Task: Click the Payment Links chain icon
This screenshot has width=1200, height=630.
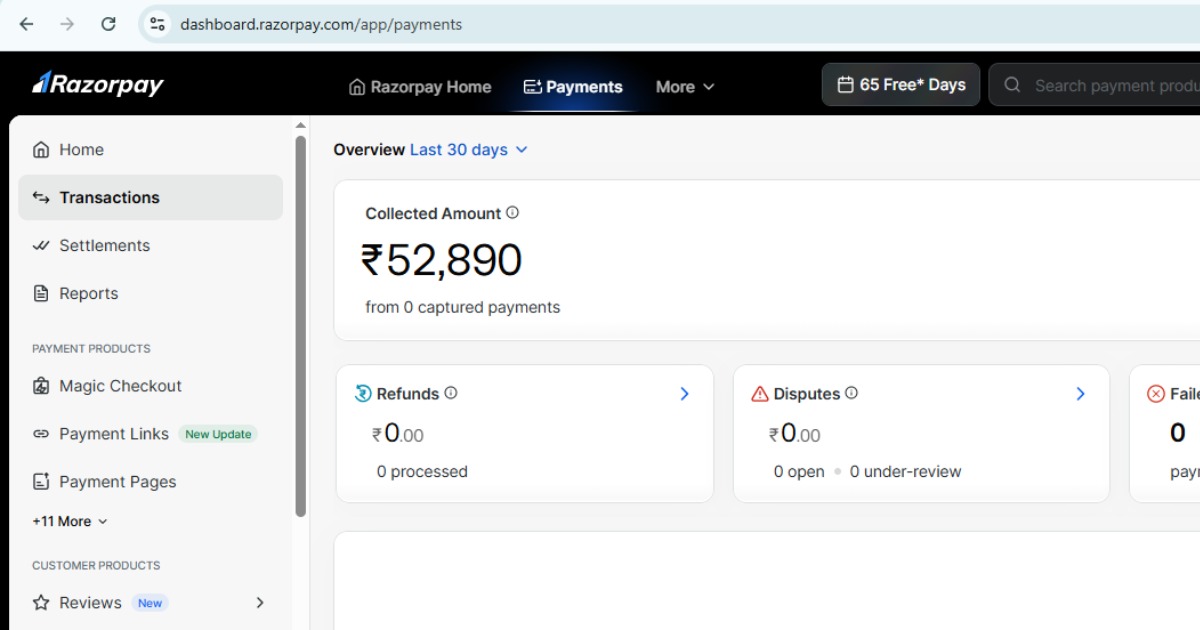Action: (41, 434)
